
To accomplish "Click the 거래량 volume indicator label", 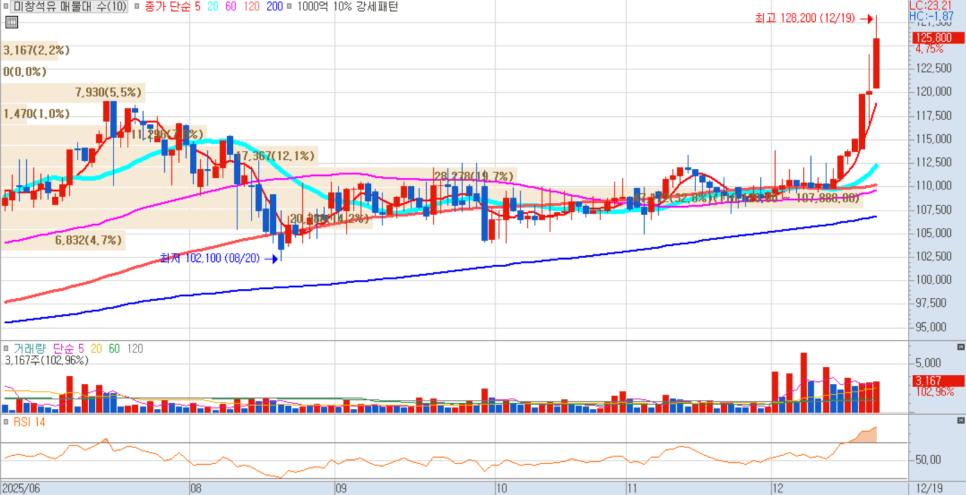I will pyautogui.click(x=29, y=349).
